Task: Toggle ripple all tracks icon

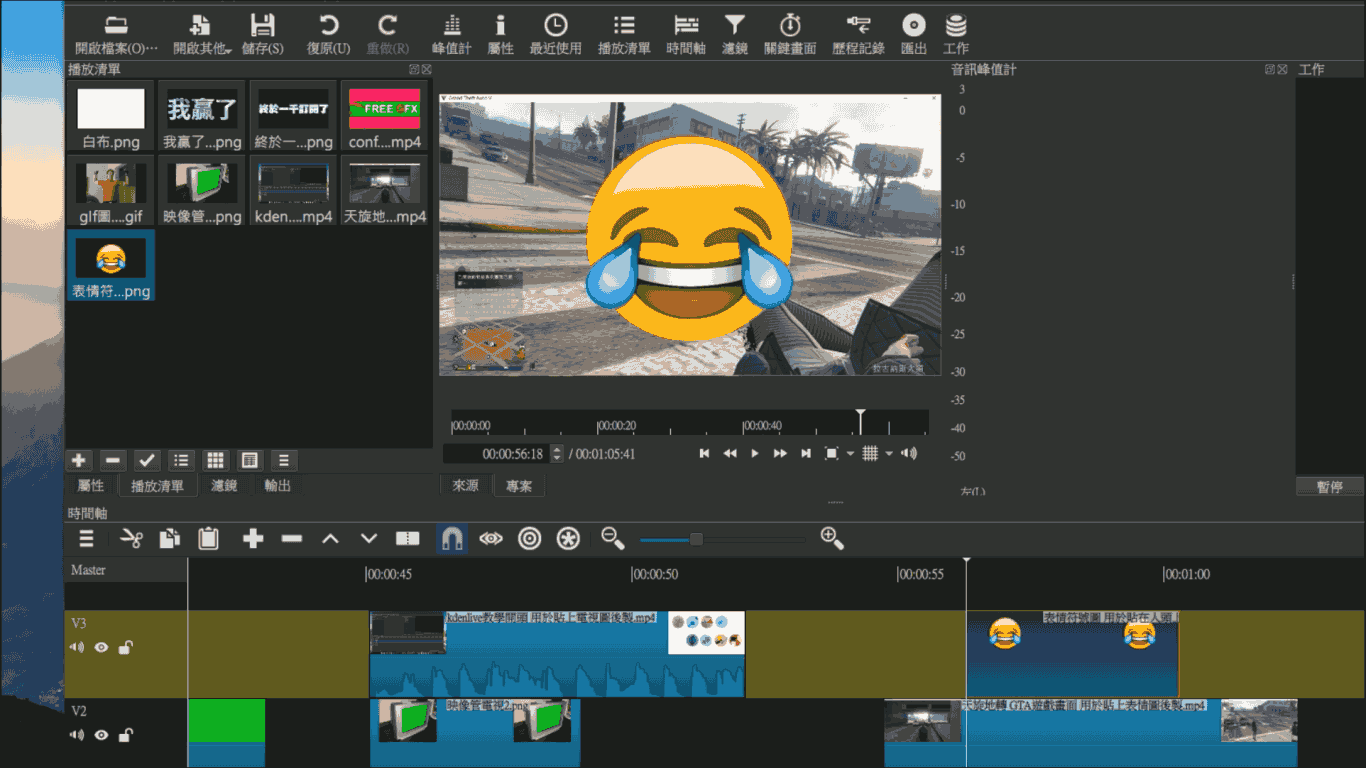Action: coord(568,539)
